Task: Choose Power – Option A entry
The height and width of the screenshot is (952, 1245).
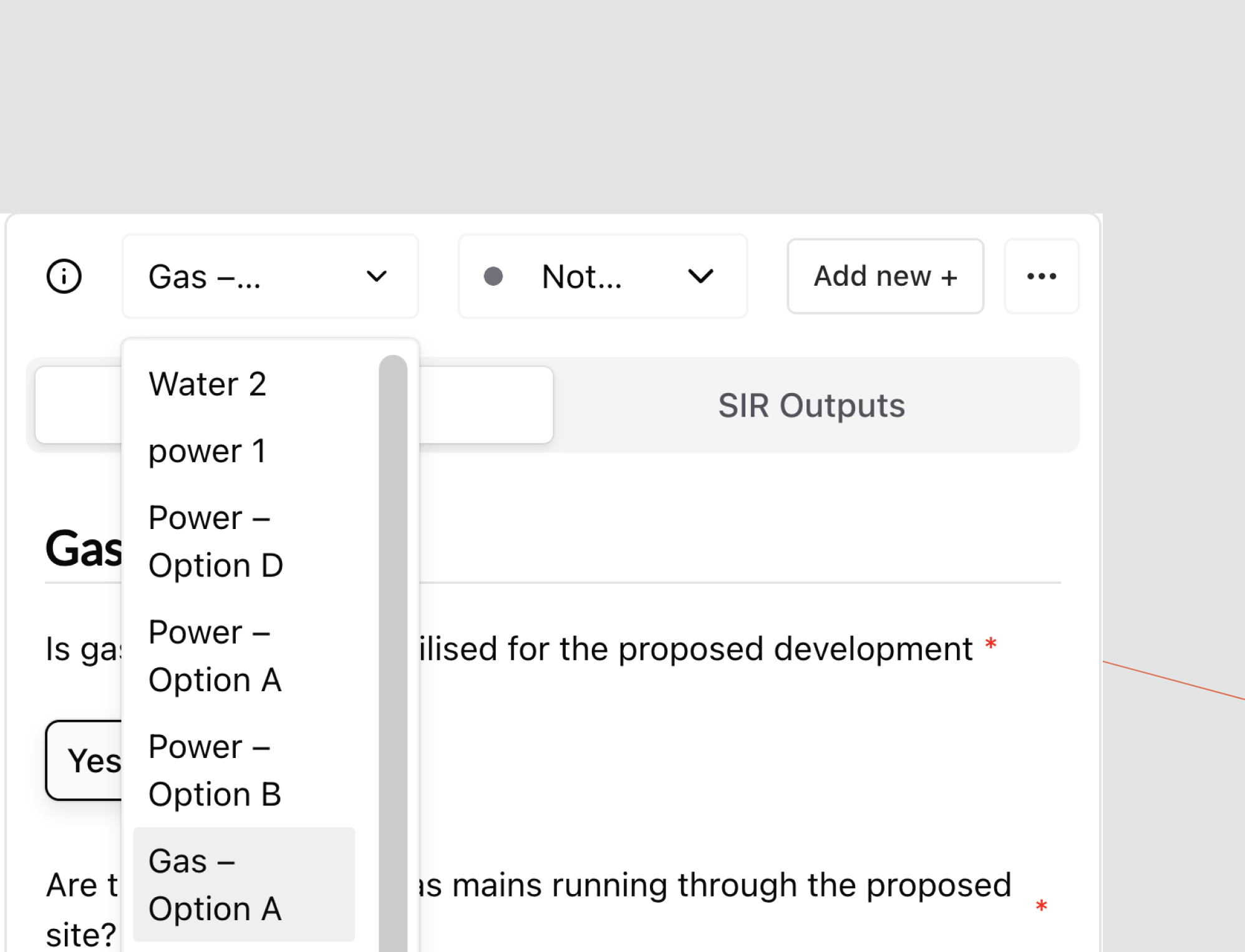Action: pyautogui.click(x=215, y=656)
